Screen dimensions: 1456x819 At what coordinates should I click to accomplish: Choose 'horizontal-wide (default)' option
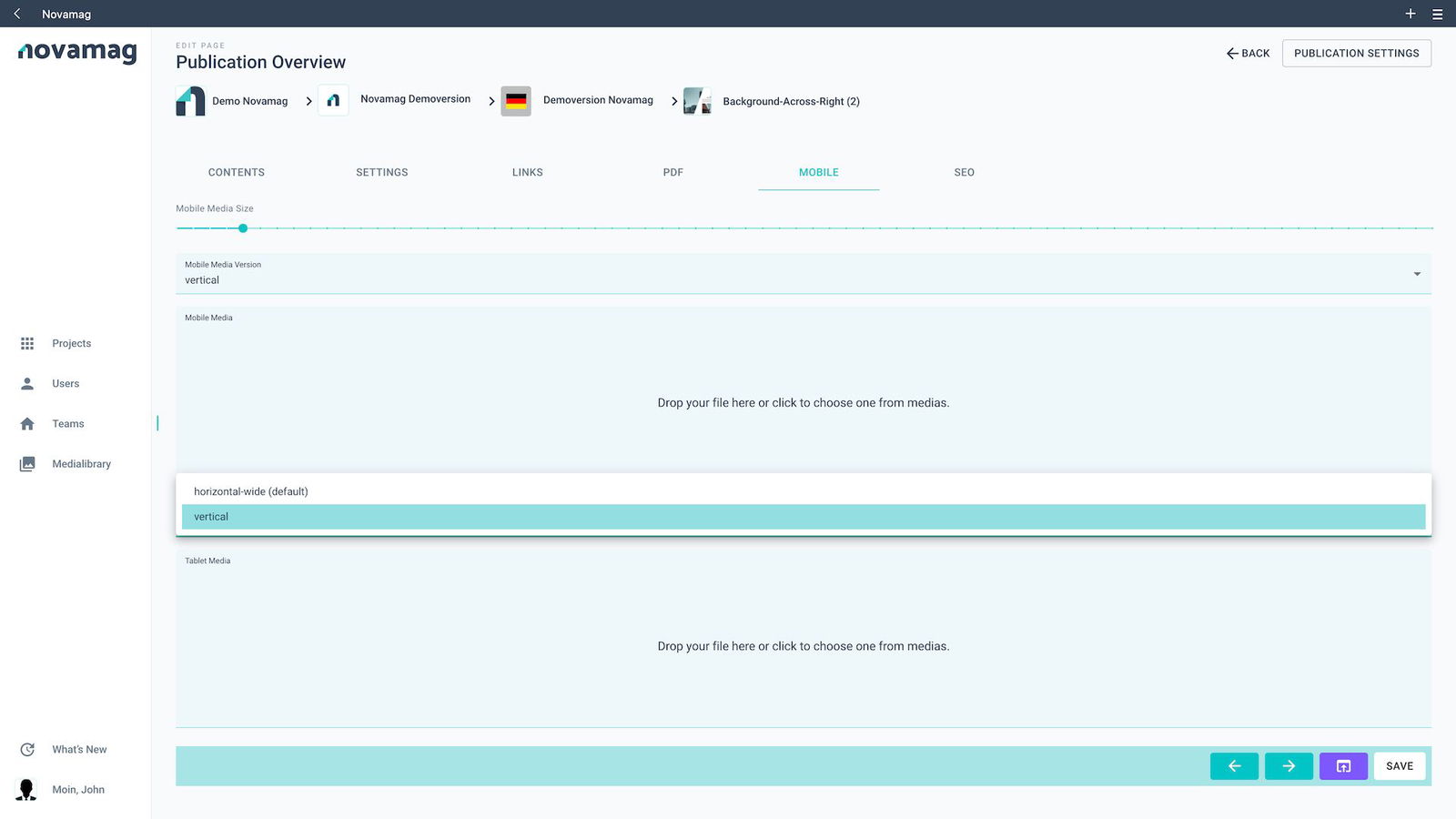click(x=803, y=491)
